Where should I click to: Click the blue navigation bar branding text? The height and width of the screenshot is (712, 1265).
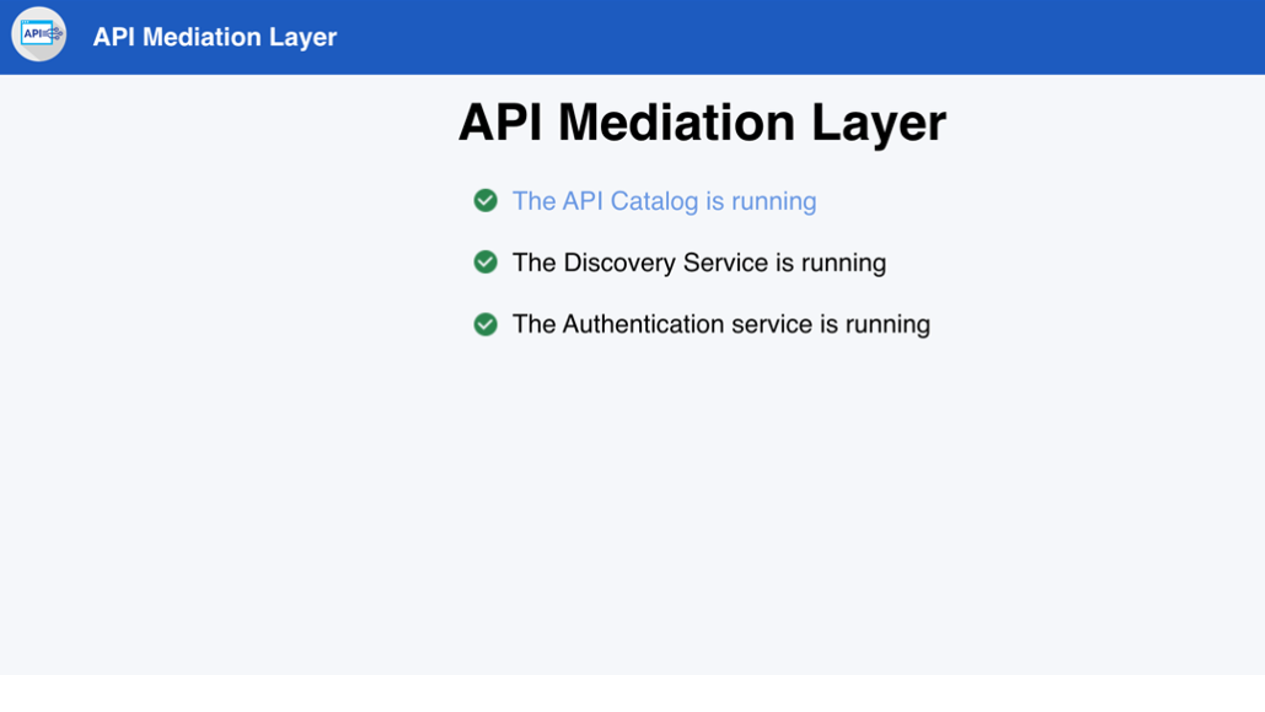[214, 36]
